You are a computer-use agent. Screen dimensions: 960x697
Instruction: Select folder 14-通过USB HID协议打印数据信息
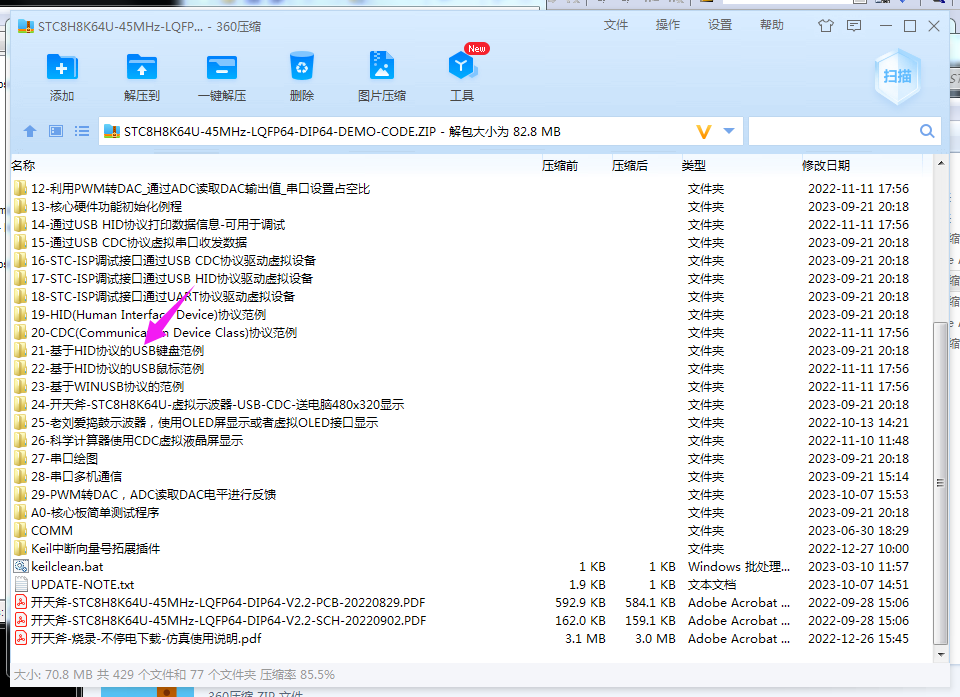158,225
